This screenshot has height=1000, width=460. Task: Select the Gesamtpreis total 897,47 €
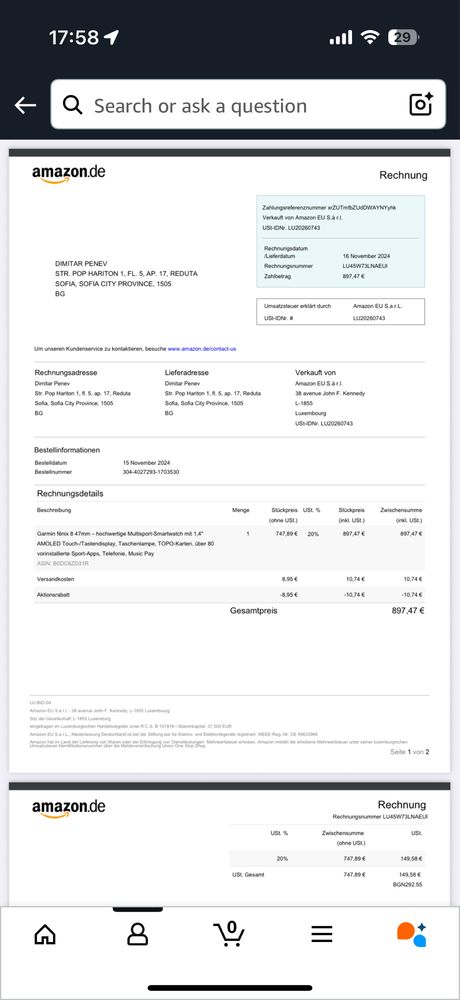(408, 611)
